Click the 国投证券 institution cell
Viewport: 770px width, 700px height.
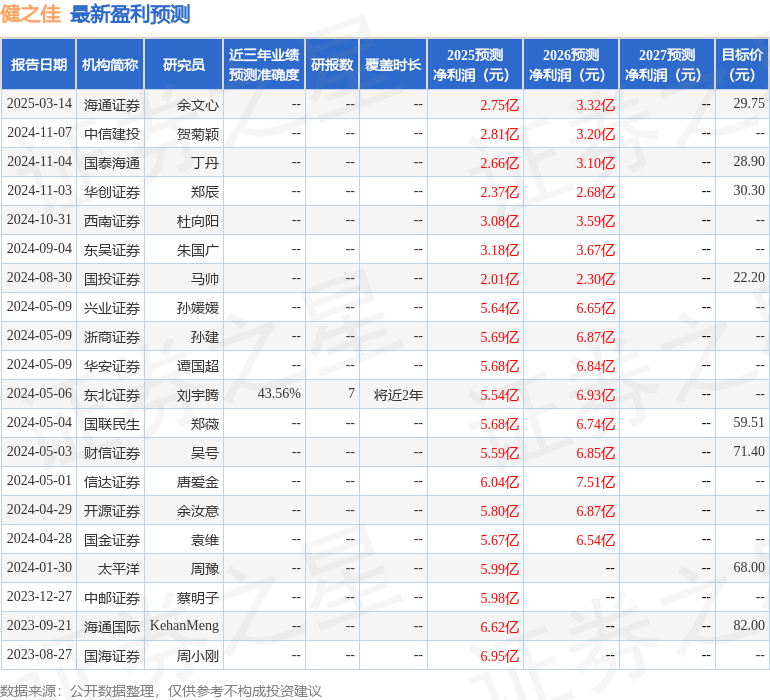click(112, 279)
